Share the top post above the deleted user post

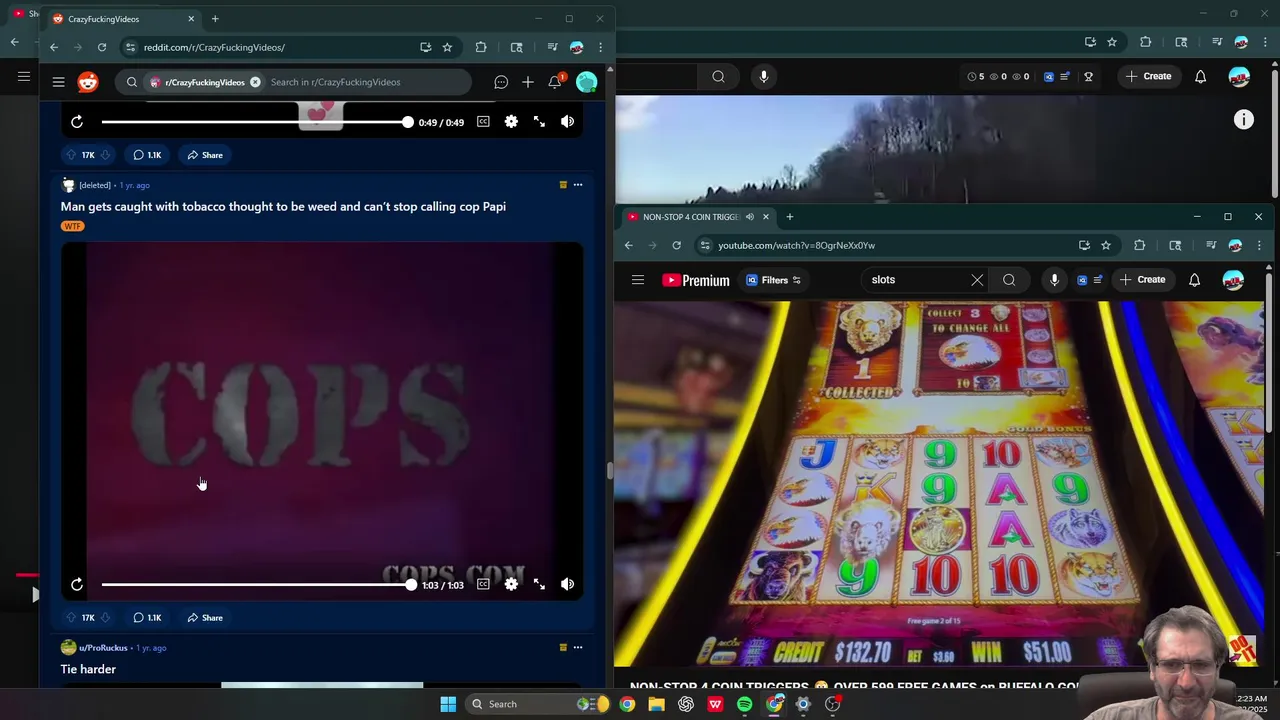[x=205, y=155]
